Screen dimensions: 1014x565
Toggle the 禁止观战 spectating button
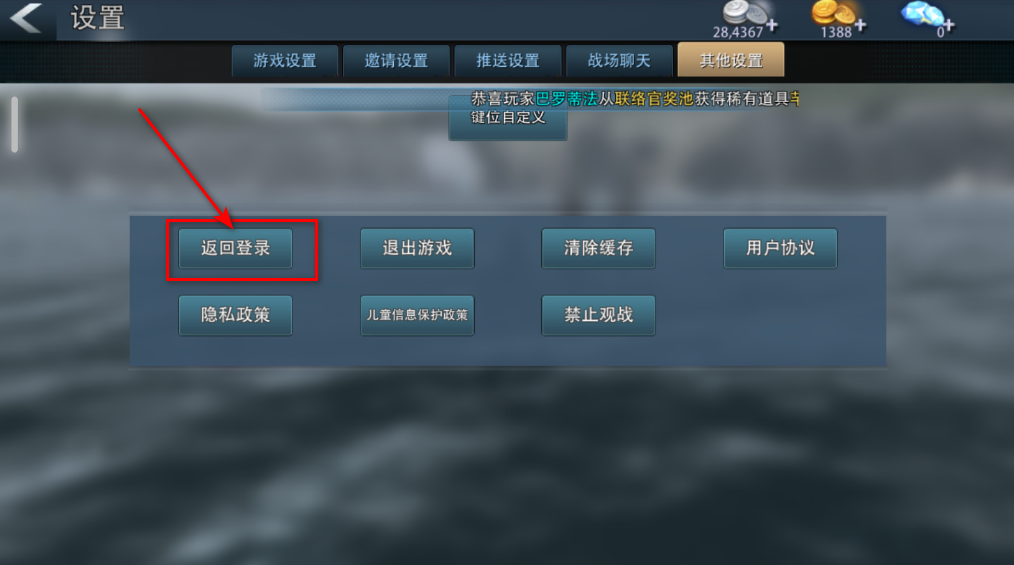[598, 315]
